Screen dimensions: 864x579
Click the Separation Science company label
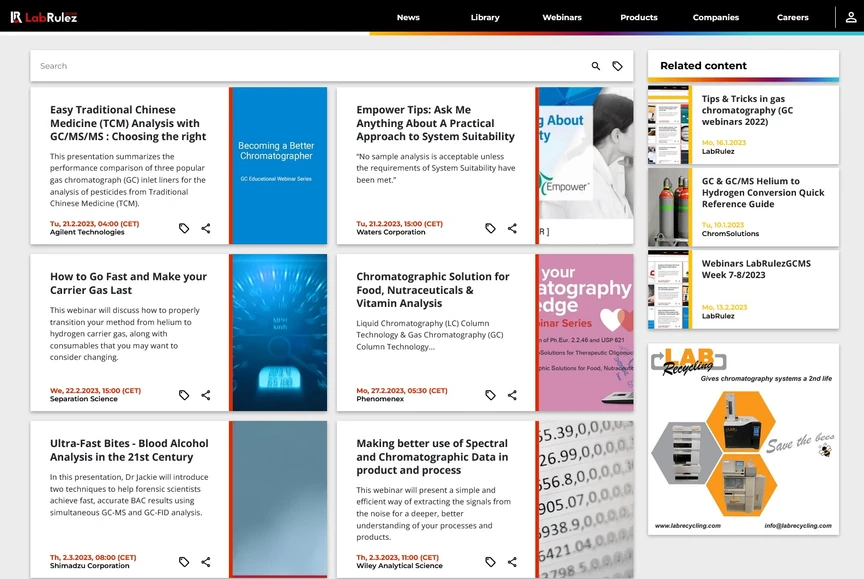pos(84,399)
